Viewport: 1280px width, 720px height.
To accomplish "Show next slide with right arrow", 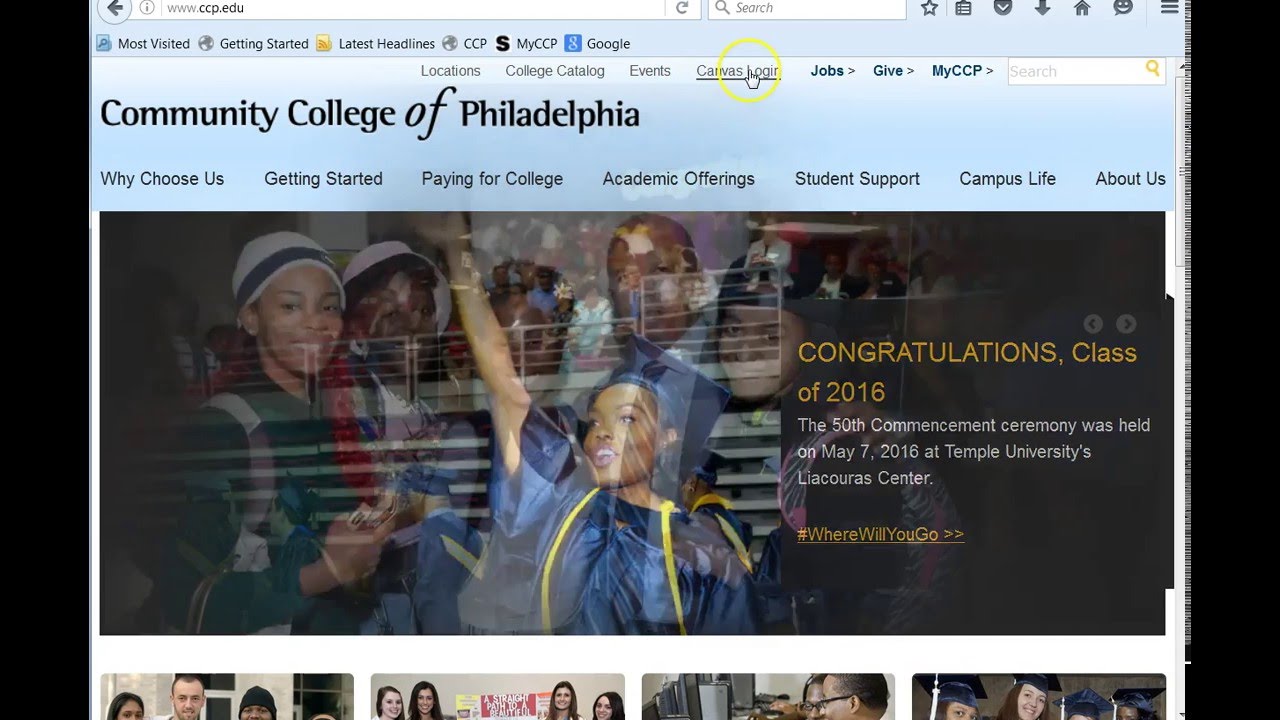I will coord(1126,324).
